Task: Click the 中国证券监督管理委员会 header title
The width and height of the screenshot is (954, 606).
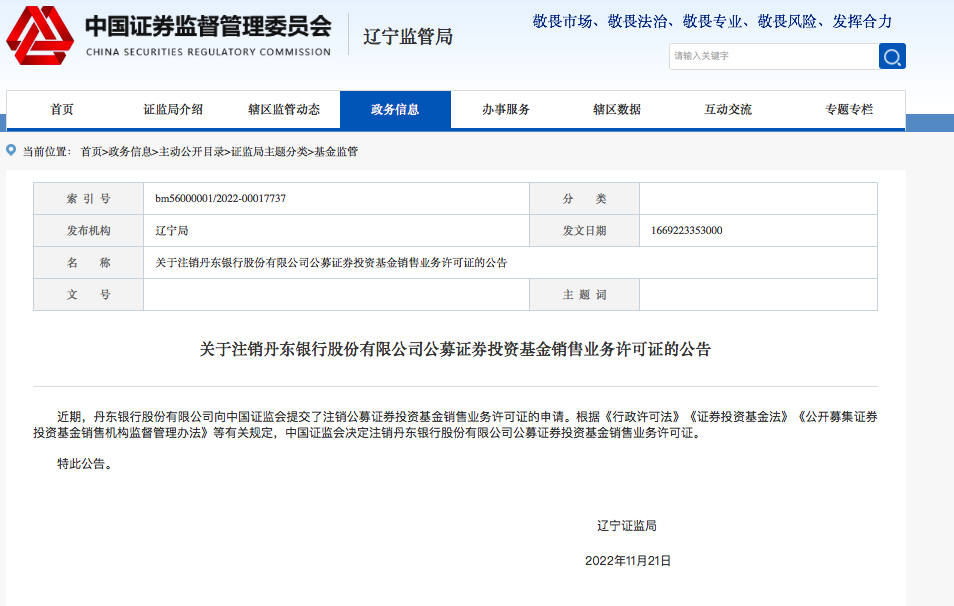Action: pos(208,26)
